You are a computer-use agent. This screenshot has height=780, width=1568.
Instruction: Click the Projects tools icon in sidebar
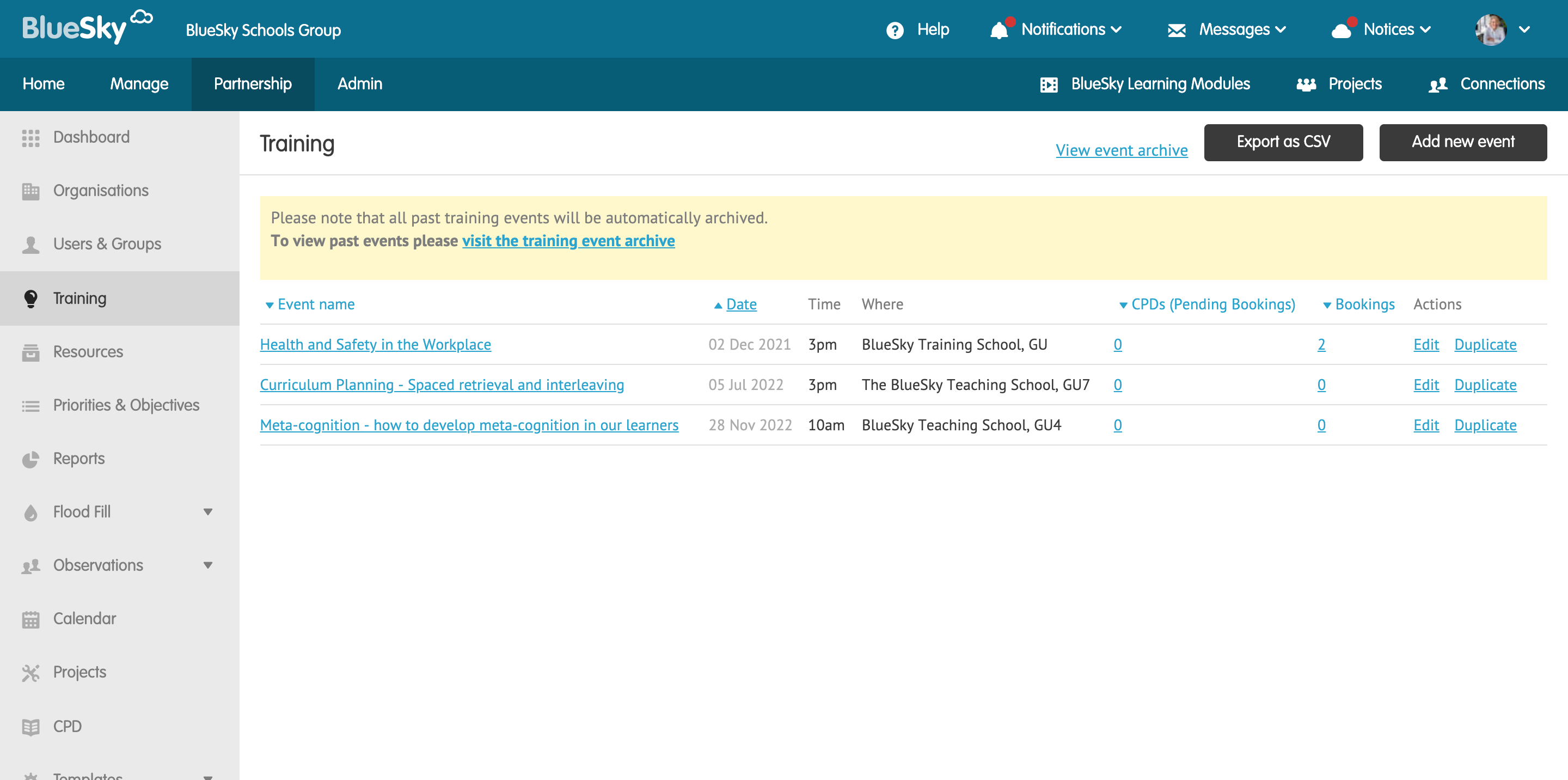click(x=30, y=673)
